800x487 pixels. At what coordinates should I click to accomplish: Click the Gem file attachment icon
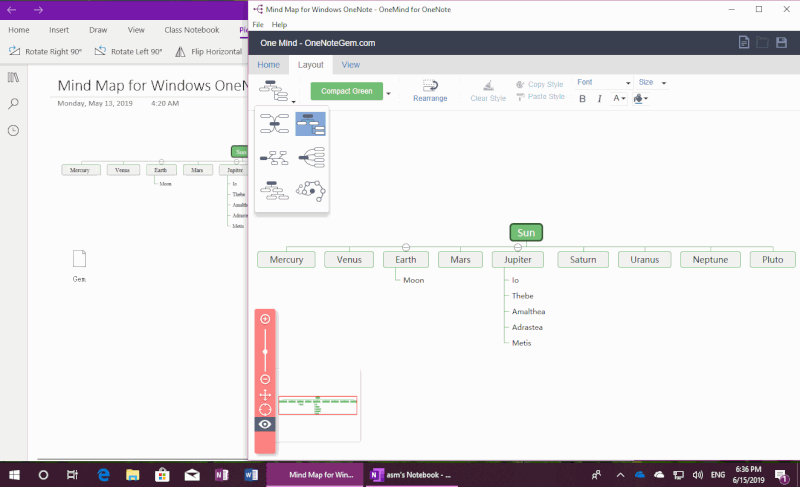(79, 259)
